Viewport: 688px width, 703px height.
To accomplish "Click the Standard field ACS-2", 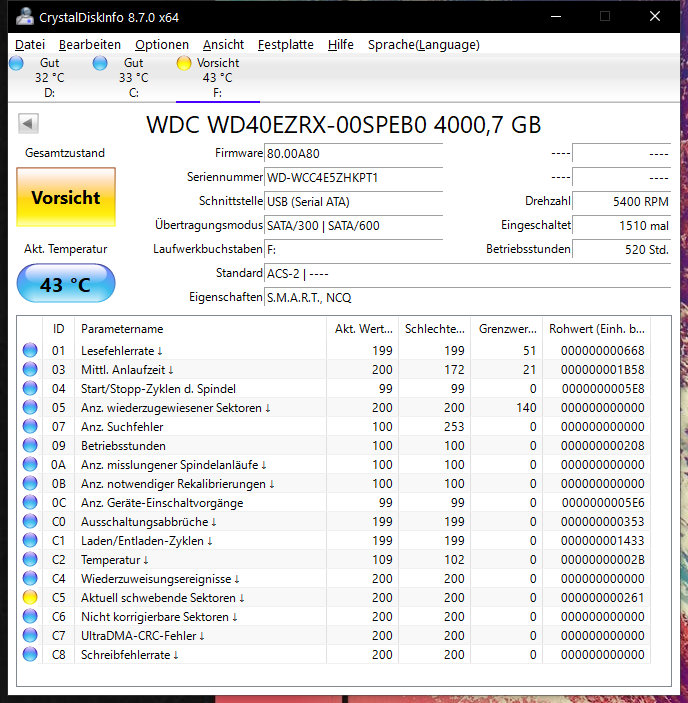I will click(x=467, y=273).
